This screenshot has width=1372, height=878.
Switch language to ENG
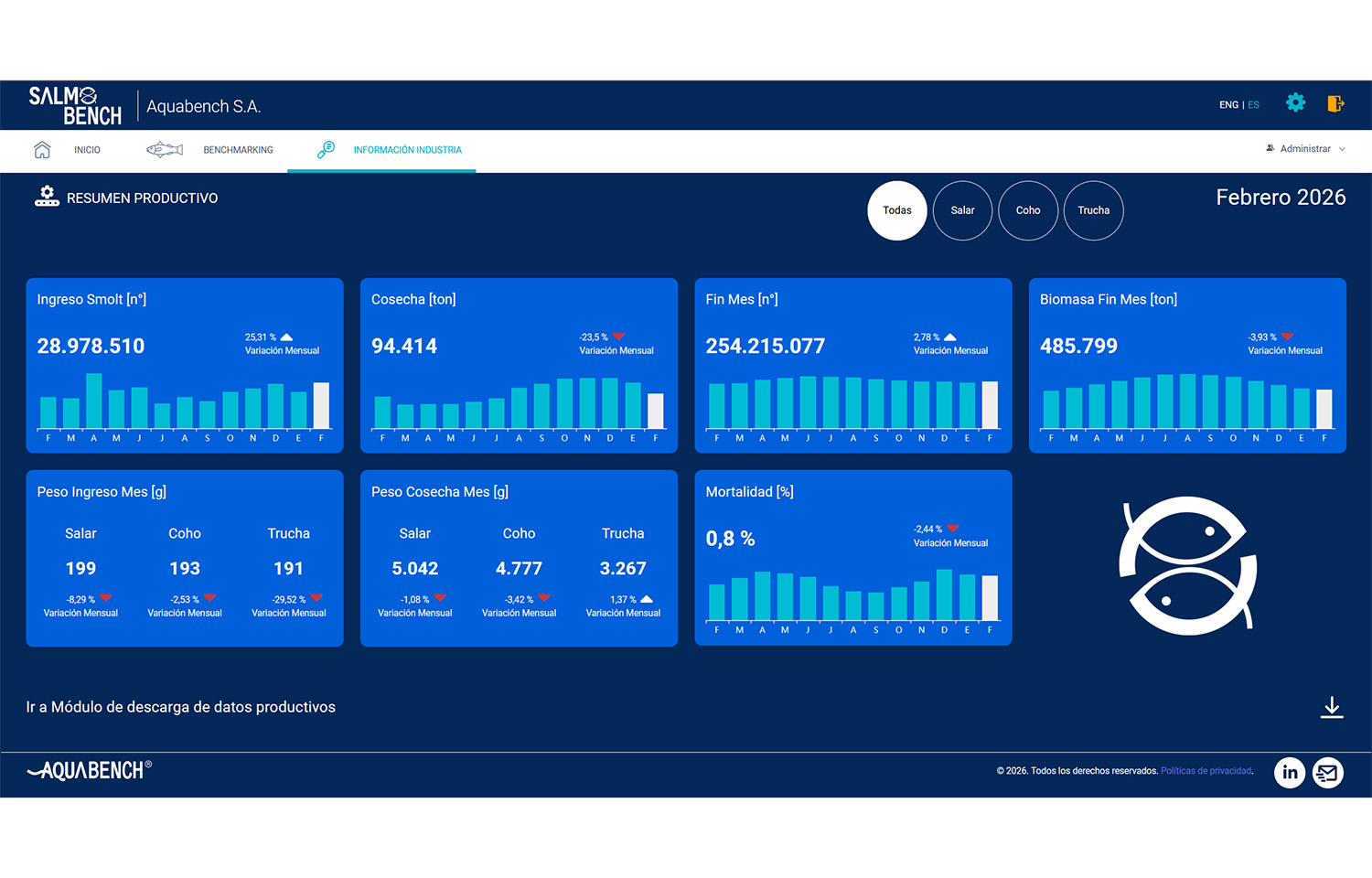click(x=1228, y=105)
